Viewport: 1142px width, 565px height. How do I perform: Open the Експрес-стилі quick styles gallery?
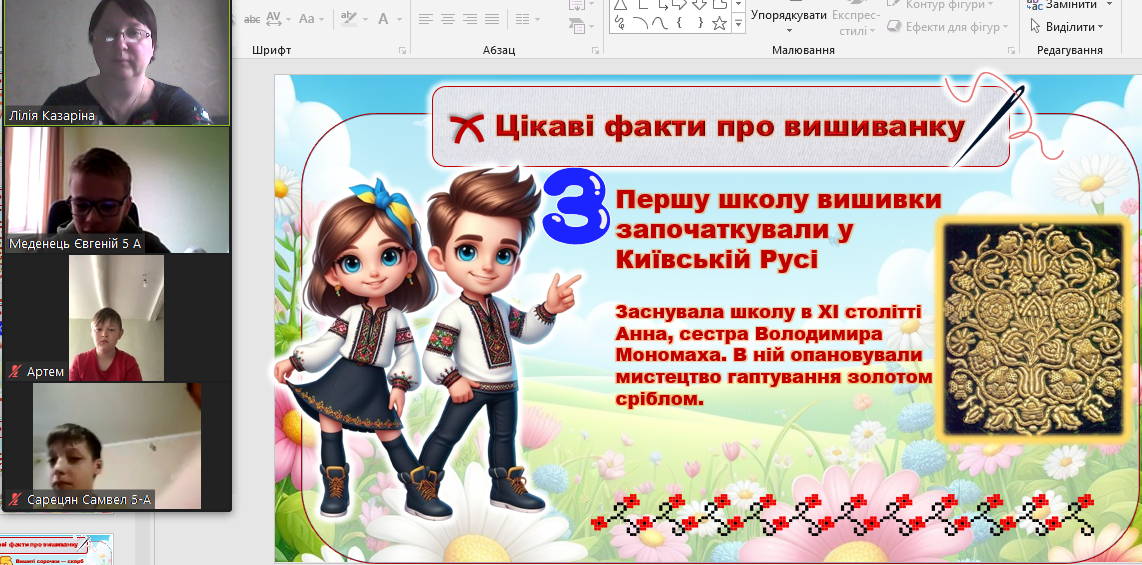pos(855,20)
